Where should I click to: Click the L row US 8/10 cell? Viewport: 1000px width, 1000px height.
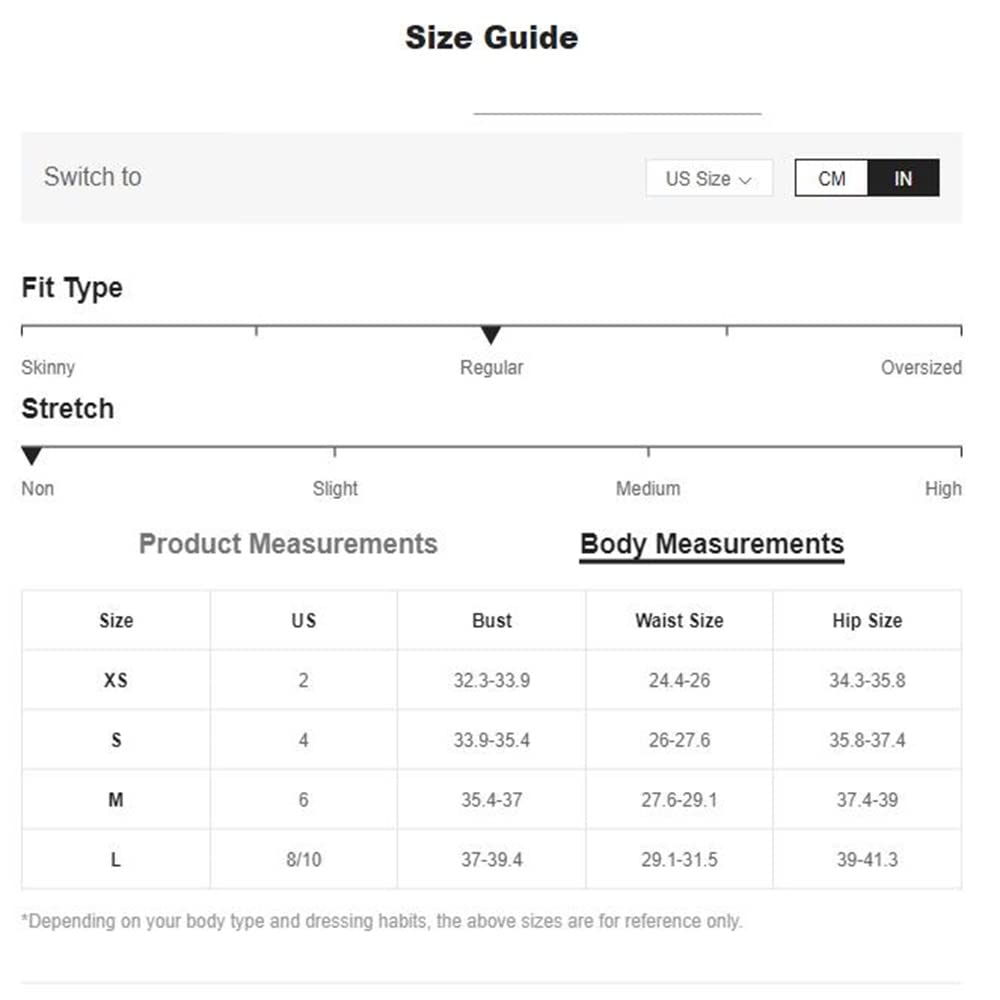point(303,859)
